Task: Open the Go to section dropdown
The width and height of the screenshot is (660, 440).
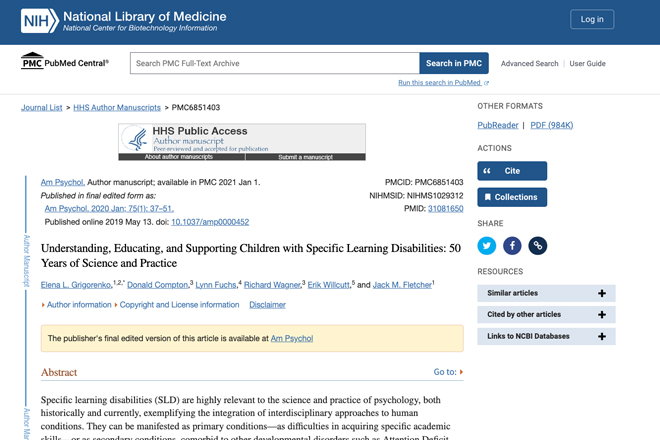Action: pos(448,372)
